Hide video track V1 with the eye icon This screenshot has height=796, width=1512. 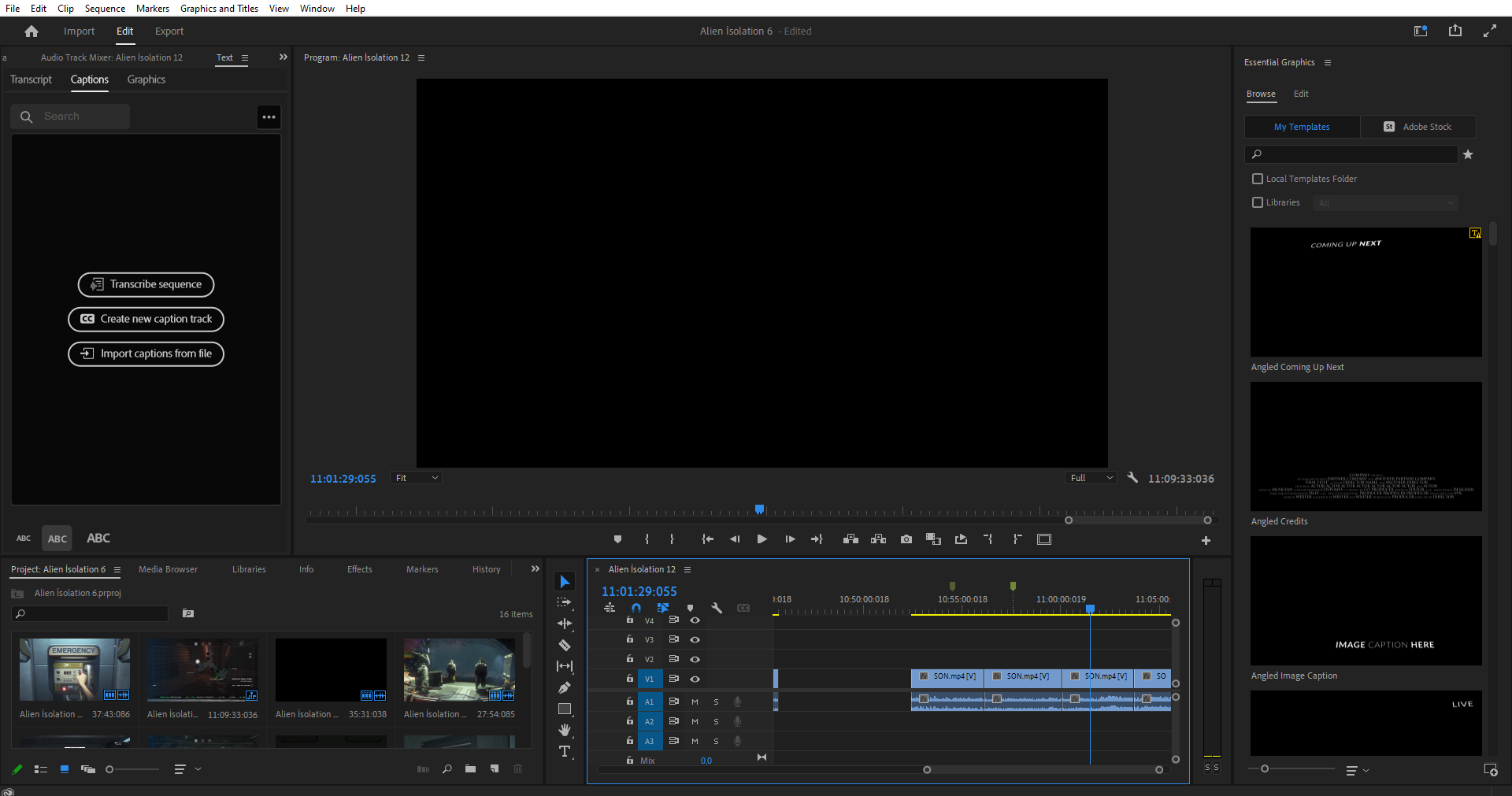[695, 679]
